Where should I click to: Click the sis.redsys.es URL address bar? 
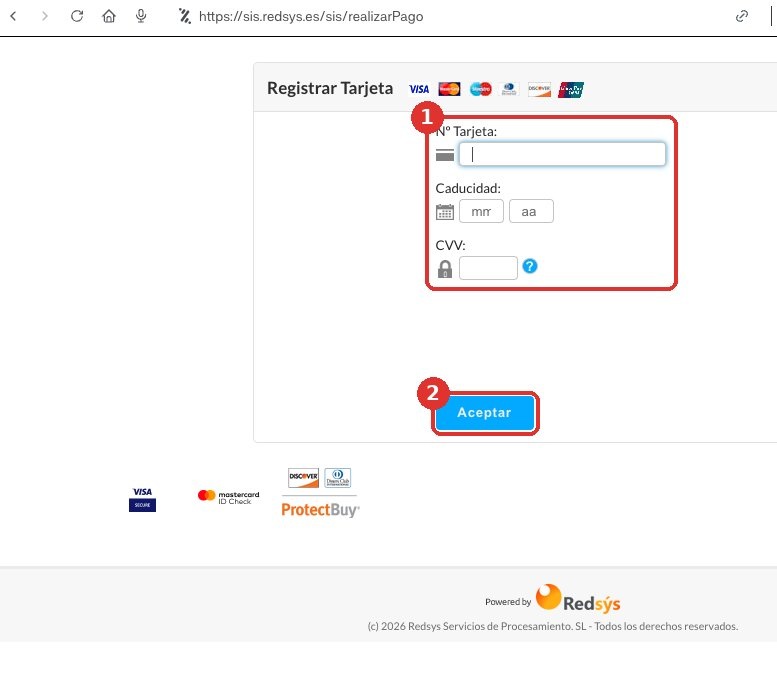click(311, 16)
